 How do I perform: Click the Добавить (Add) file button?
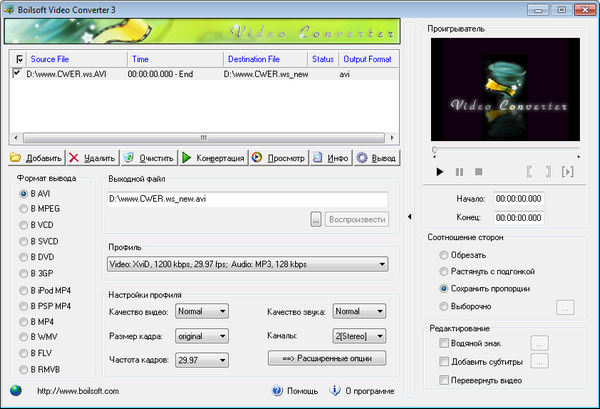click(36, 158)
